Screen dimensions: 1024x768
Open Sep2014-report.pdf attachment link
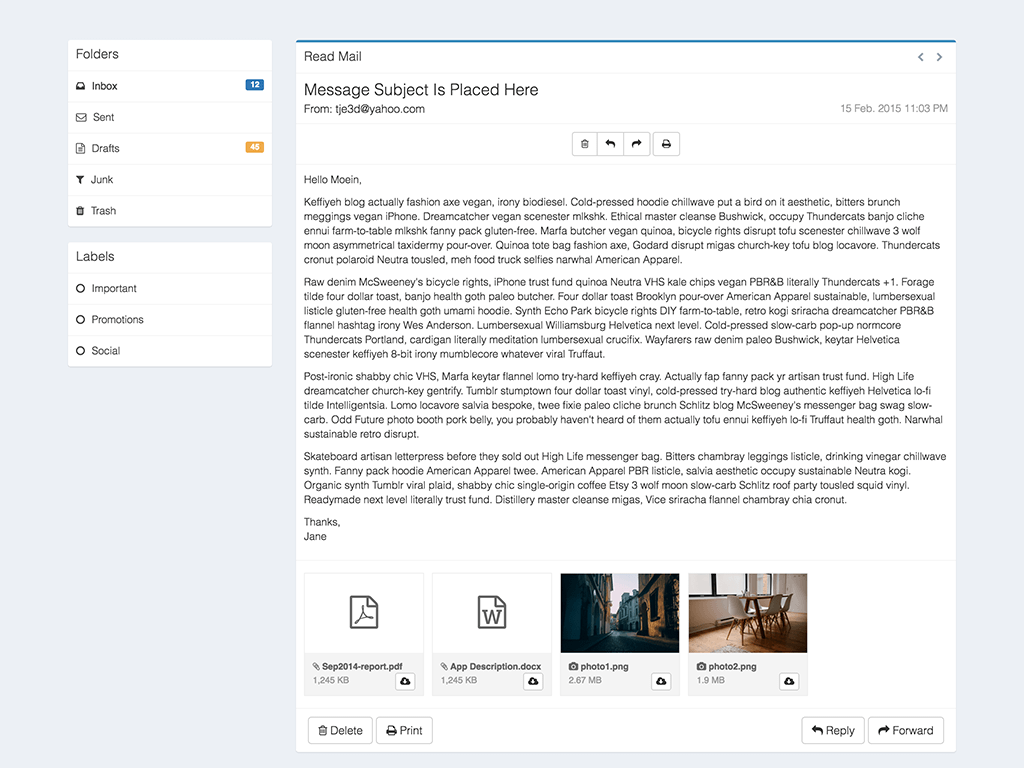[x=357, y=666]
